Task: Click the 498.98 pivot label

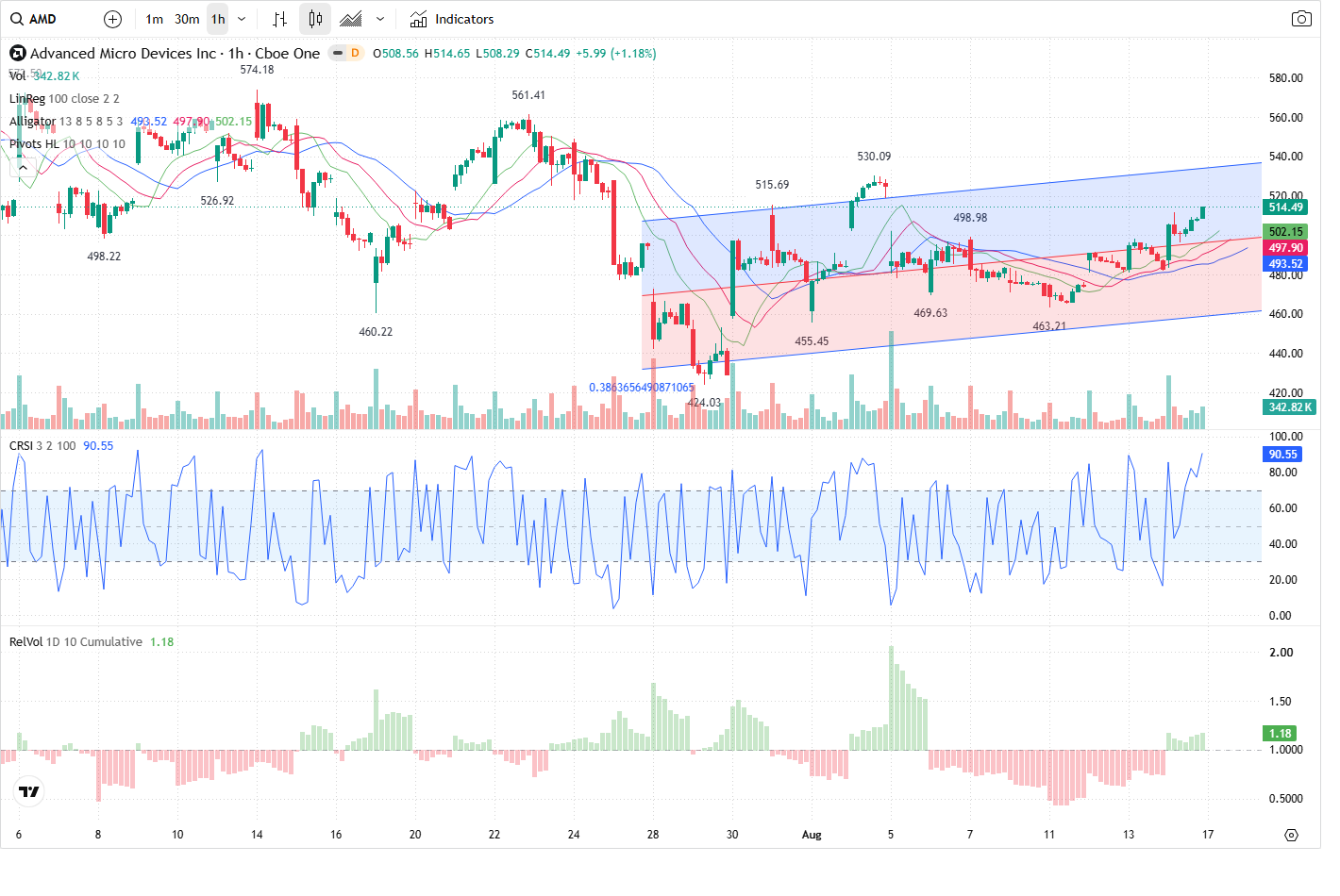Action: (x=970, y=218)
